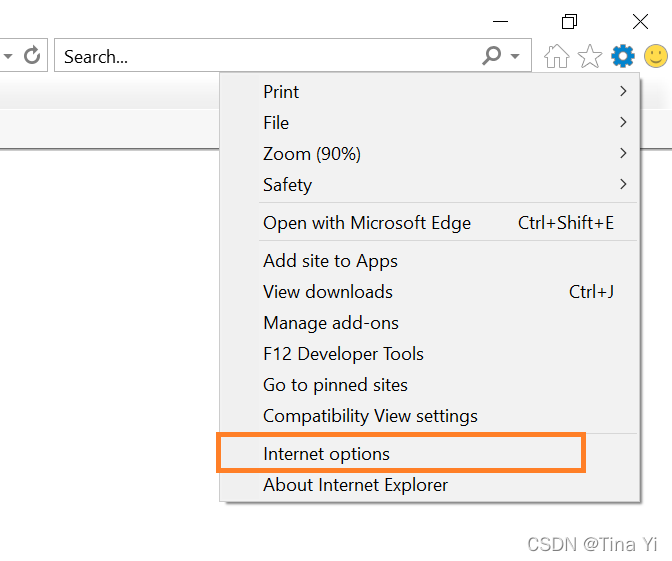Select View downloads
Image resolution: width=672 pixels, height=561 pixels.
click(430, 292)
